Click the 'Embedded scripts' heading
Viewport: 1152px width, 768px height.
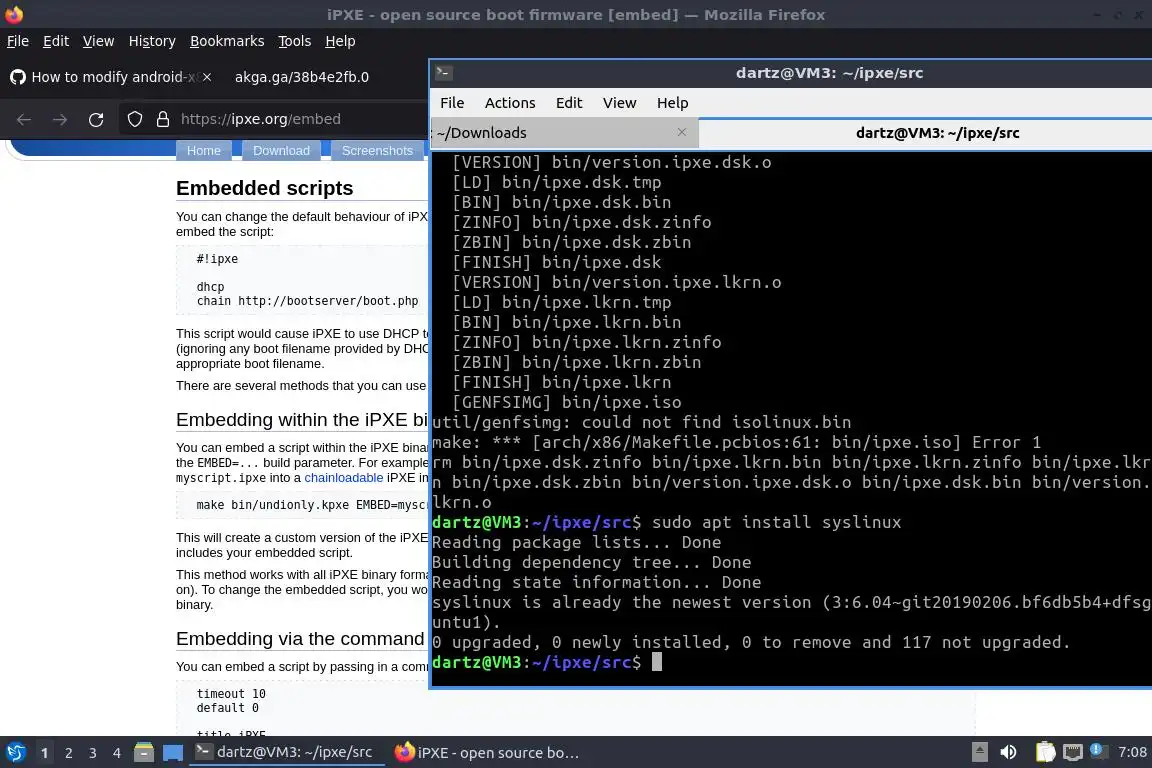[x=264, y=188]
